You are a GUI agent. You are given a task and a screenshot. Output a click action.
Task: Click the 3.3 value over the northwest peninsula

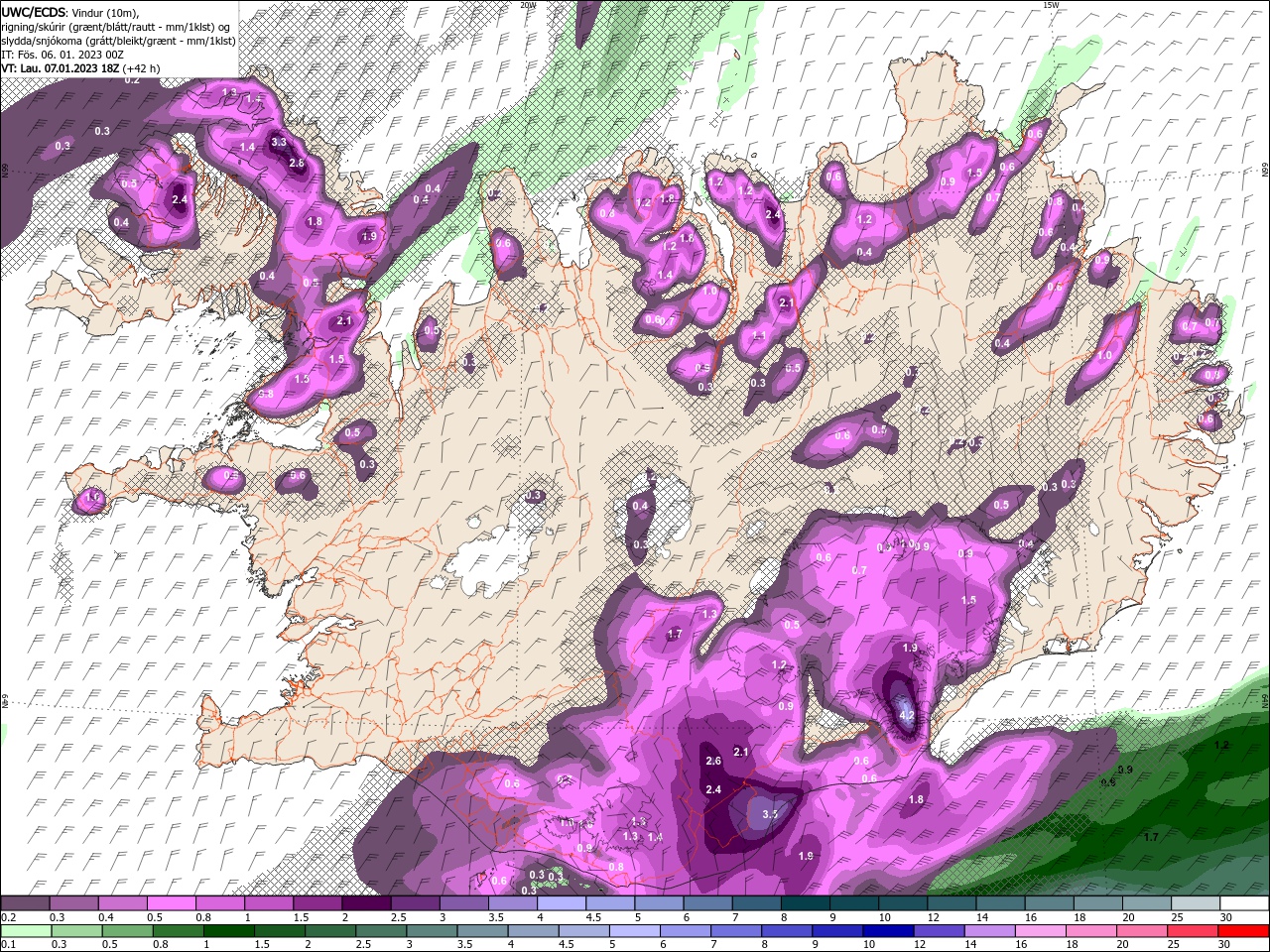(279, 142)
